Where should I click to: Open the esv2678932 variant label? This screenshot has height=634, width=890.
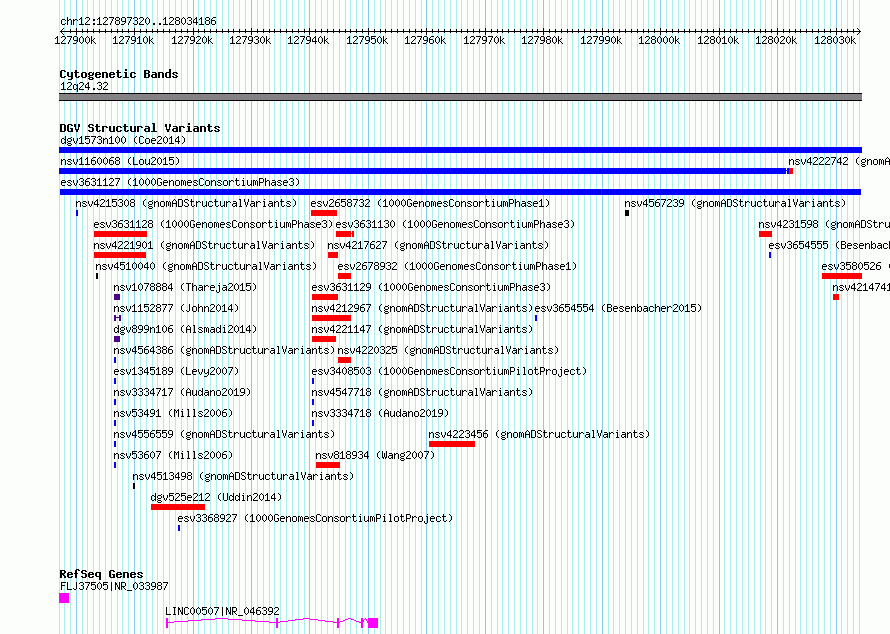[457, 266]
